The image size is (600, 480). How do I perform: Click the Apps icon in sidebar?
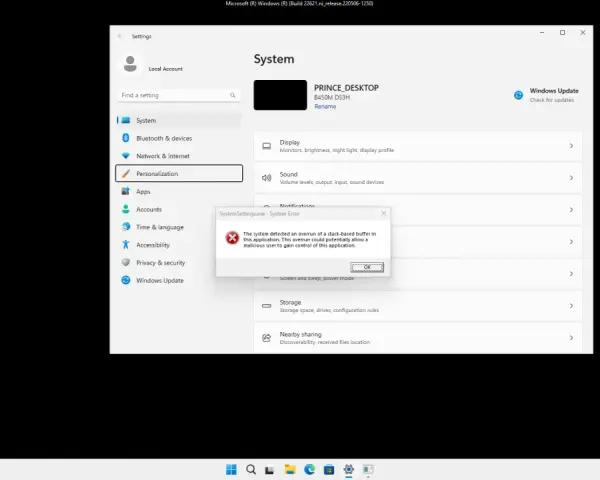(126, 191)
